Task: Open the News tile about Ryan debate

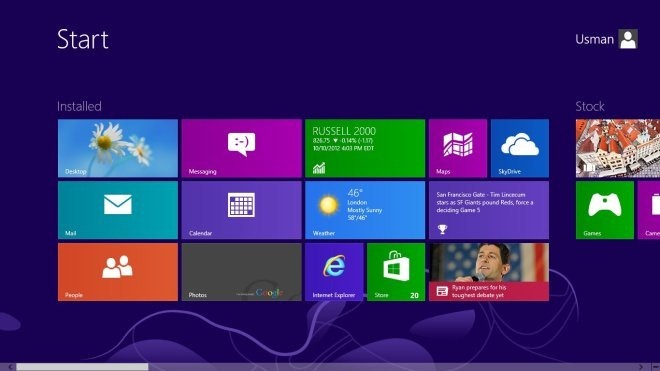Action: pyautogui.click(x=489, y=272)
